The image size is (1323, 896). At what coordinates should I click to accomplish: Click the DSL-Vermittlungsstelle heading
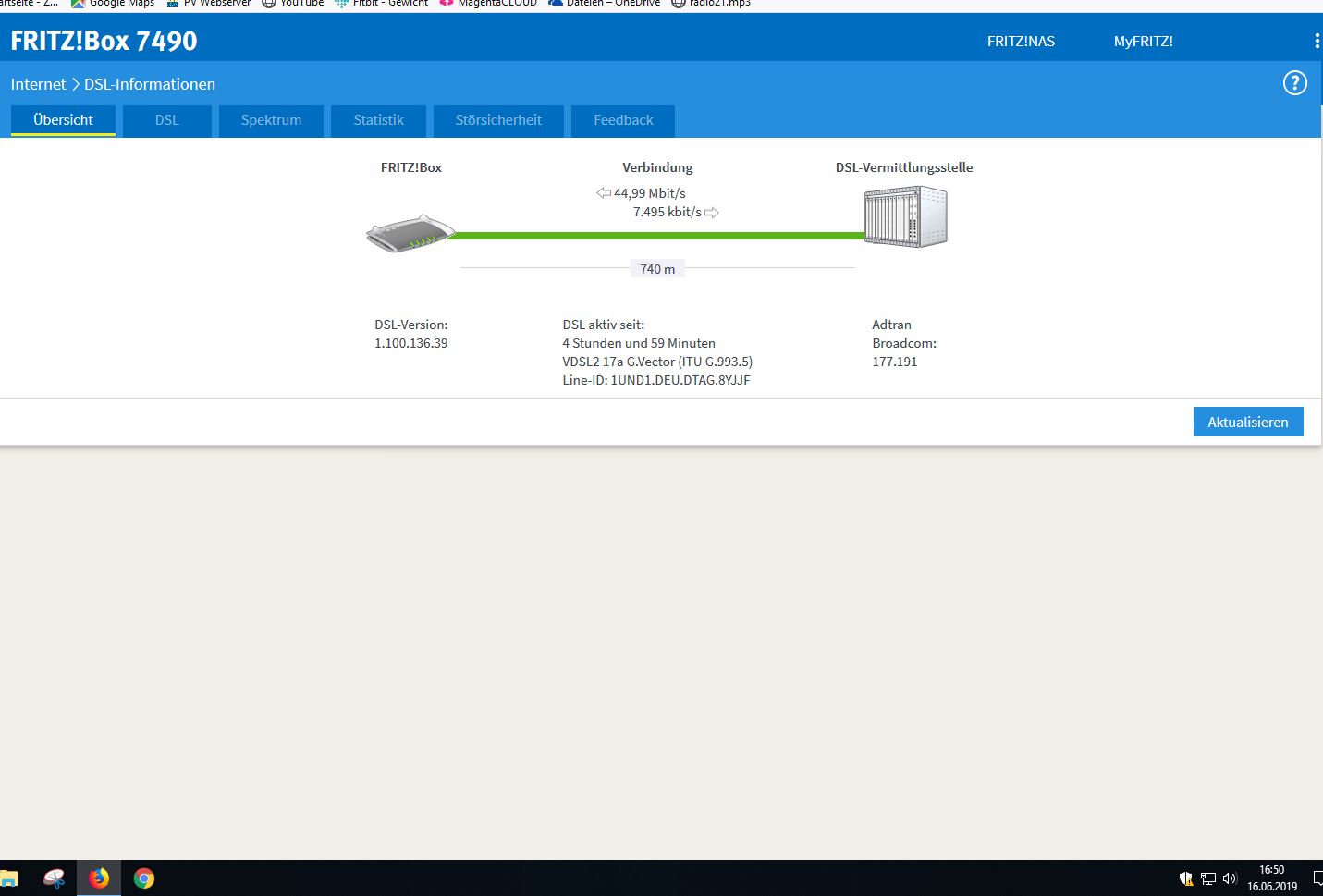coord(904,167)
